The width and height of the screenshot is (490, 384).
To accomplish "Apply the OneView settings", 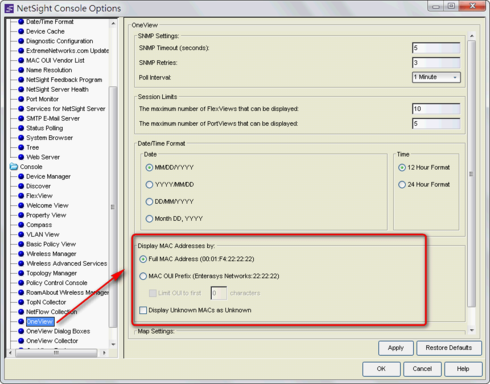I will click(x=396, y=348).
